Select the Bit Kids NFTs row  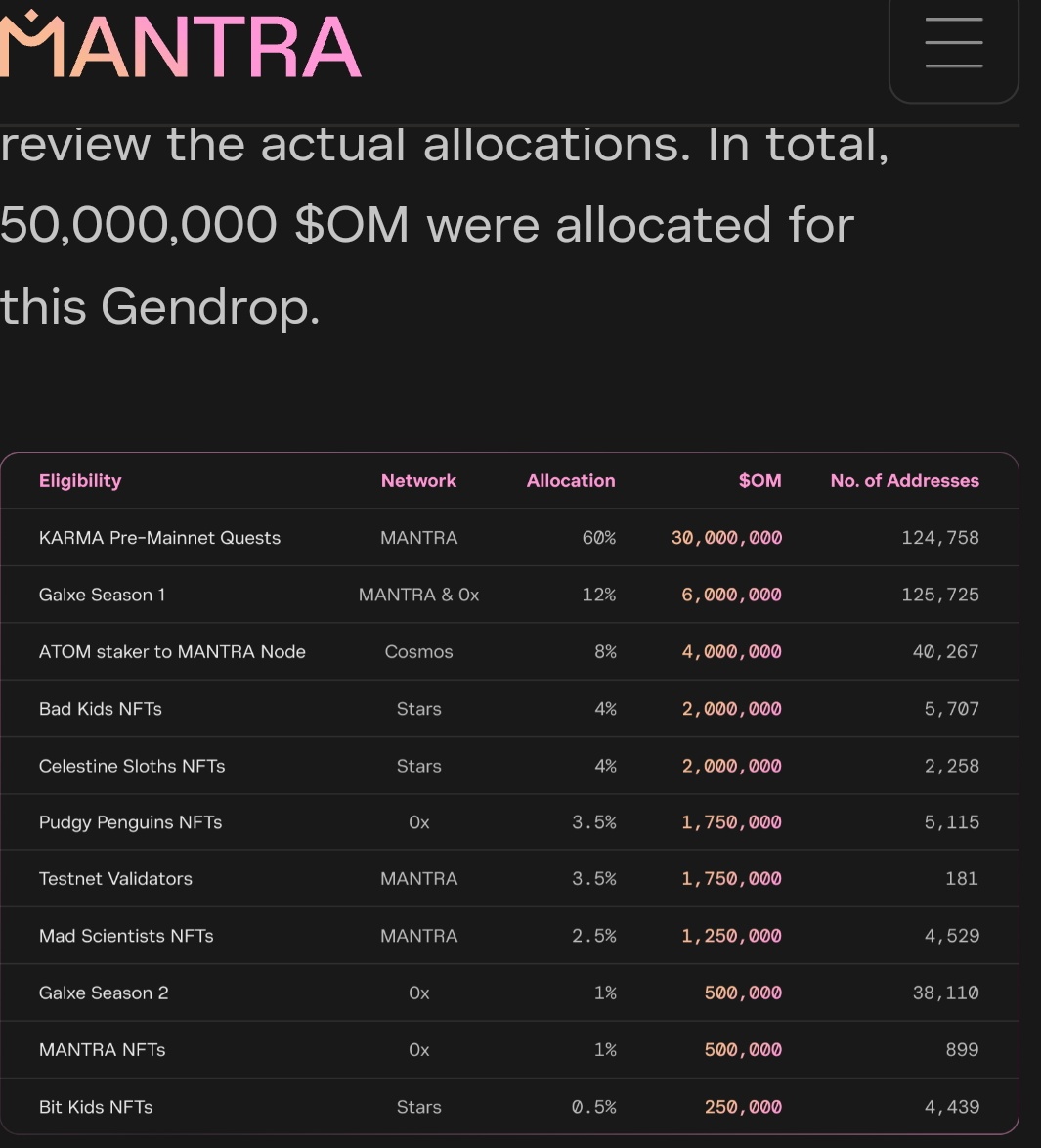96,1106
